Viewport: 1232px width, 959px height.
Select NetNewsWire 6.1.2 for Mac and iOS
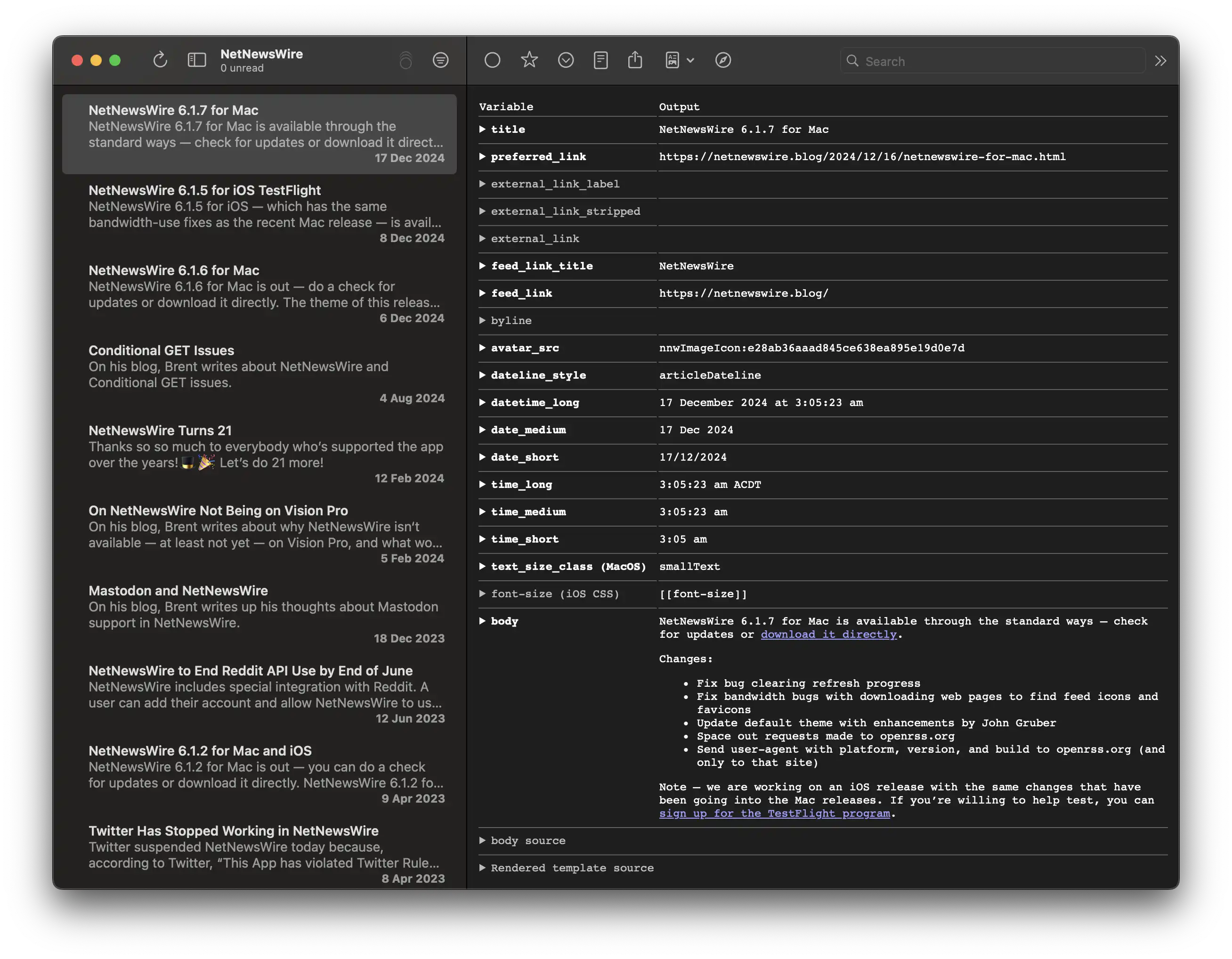click(x=259, y=775)
